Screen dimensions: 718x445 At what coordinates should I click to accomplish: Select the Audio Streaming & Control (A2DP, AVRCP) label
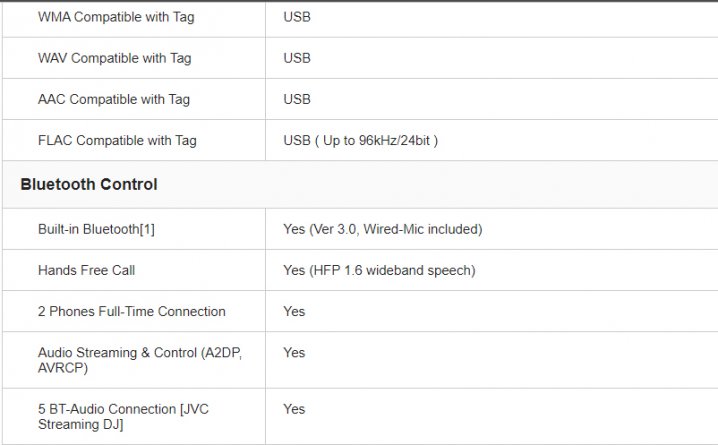point(140,360)
